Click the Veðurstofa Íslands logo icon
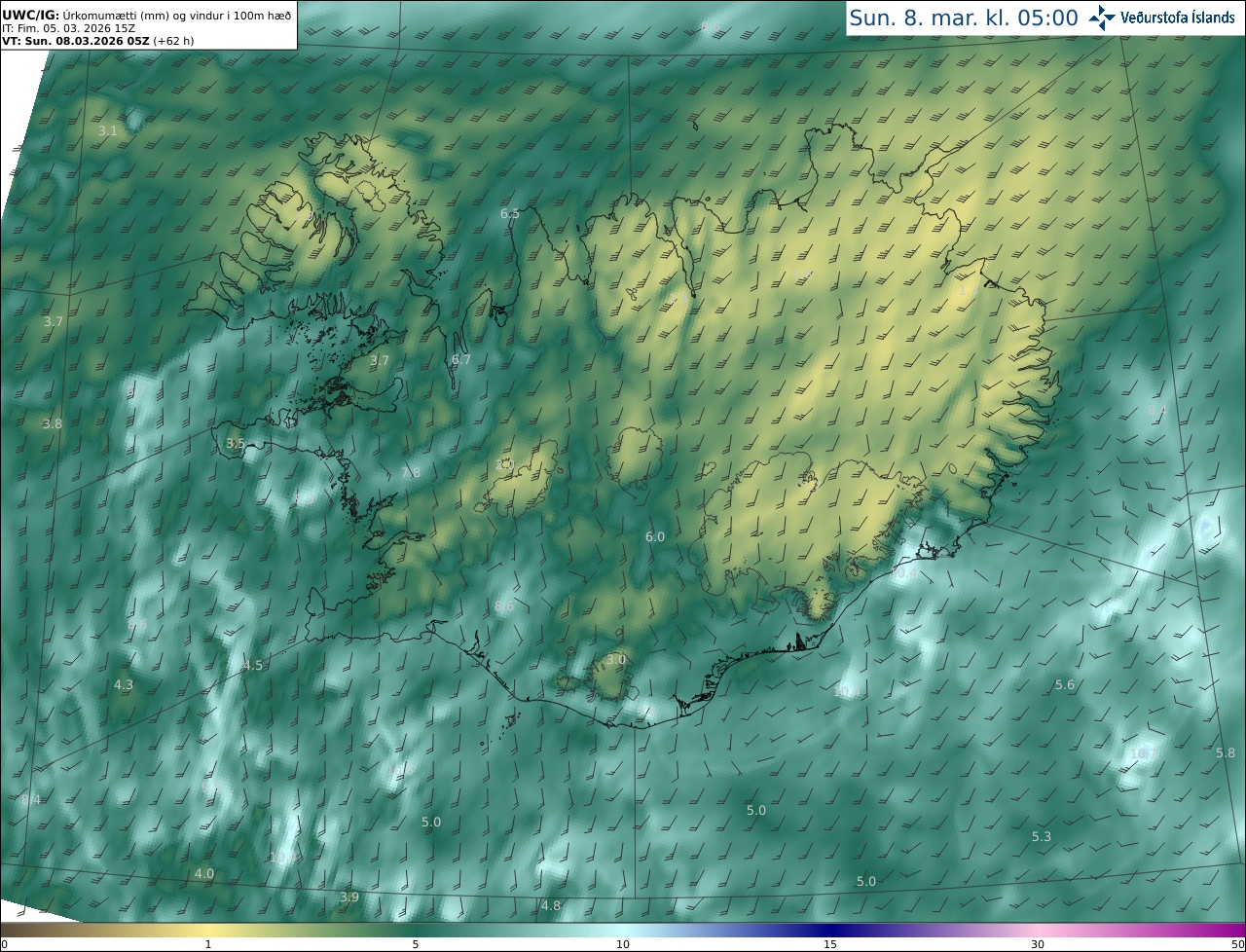Screen dimensions: 1246x952 (1102, 17)
